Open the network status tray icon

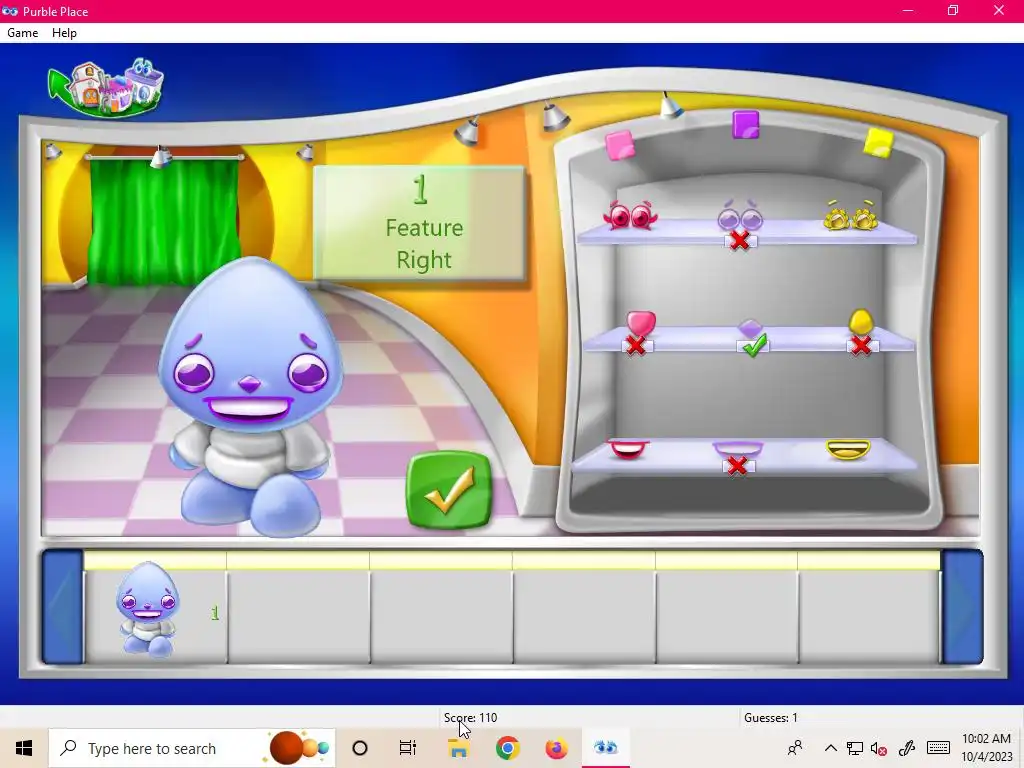tap(855, 748)
